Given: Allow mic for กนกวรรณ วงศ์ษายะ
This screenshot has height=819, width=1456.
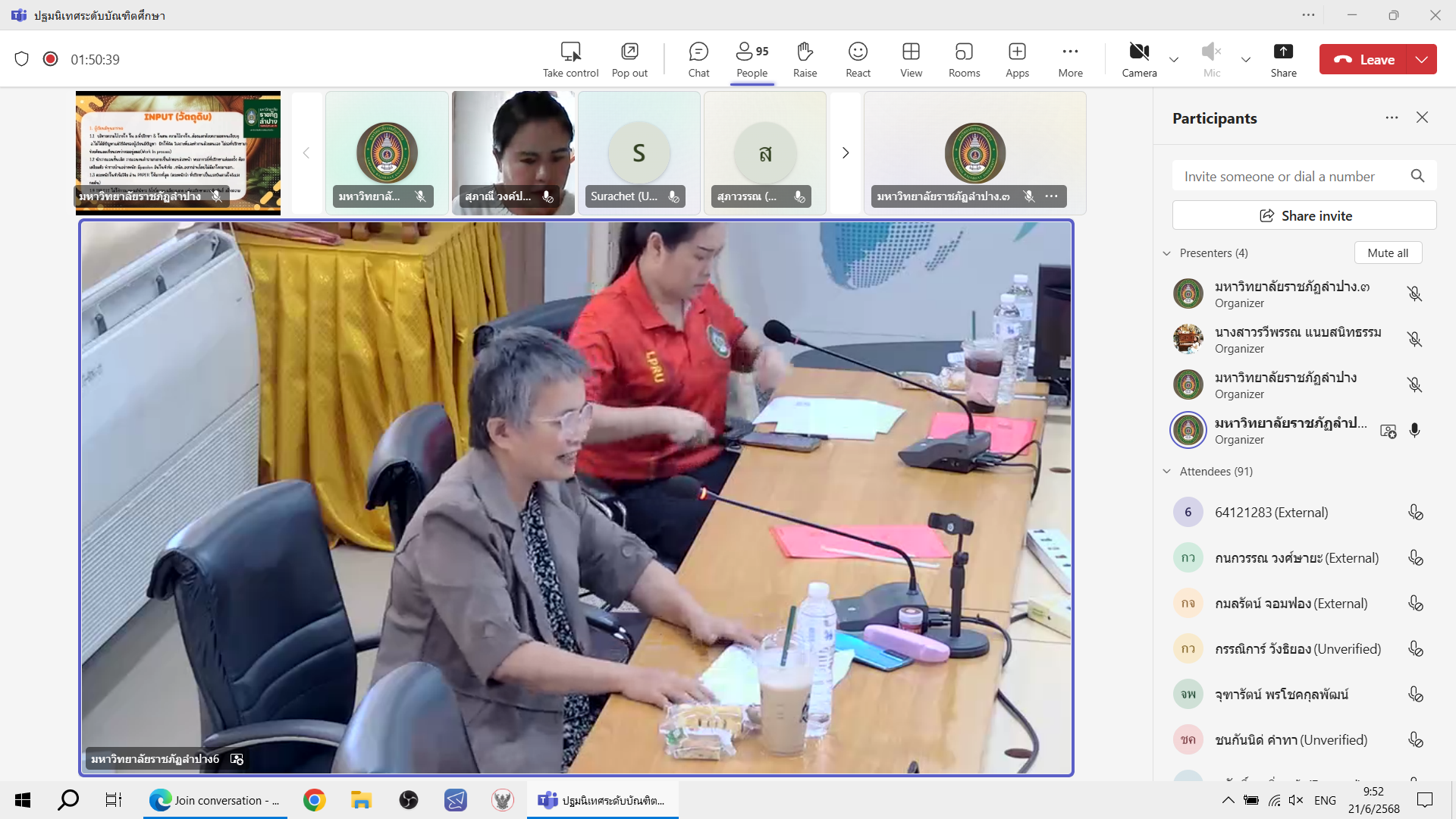Looking at the screenshot, I should click(x=1415, y=558).
